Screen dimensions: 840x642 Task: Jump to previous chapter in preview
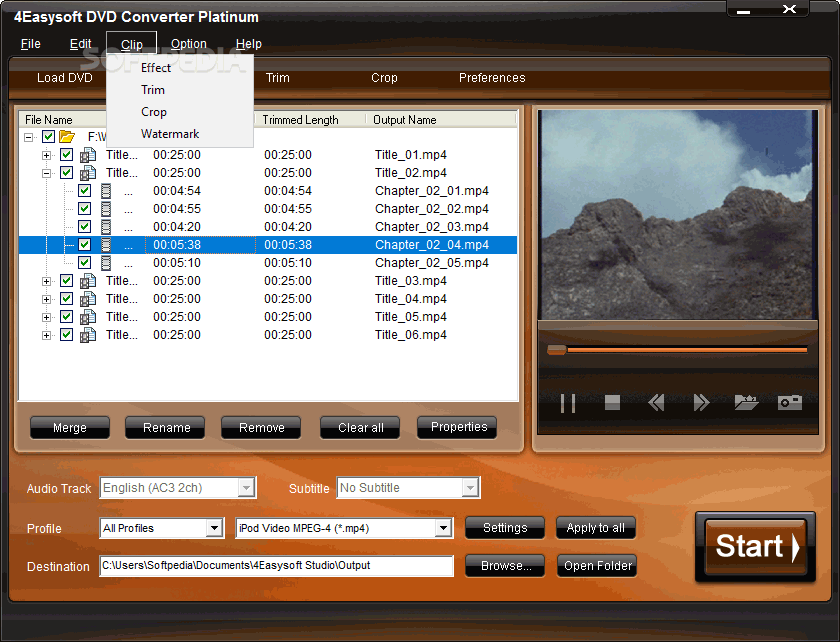[x=656, y=402]
